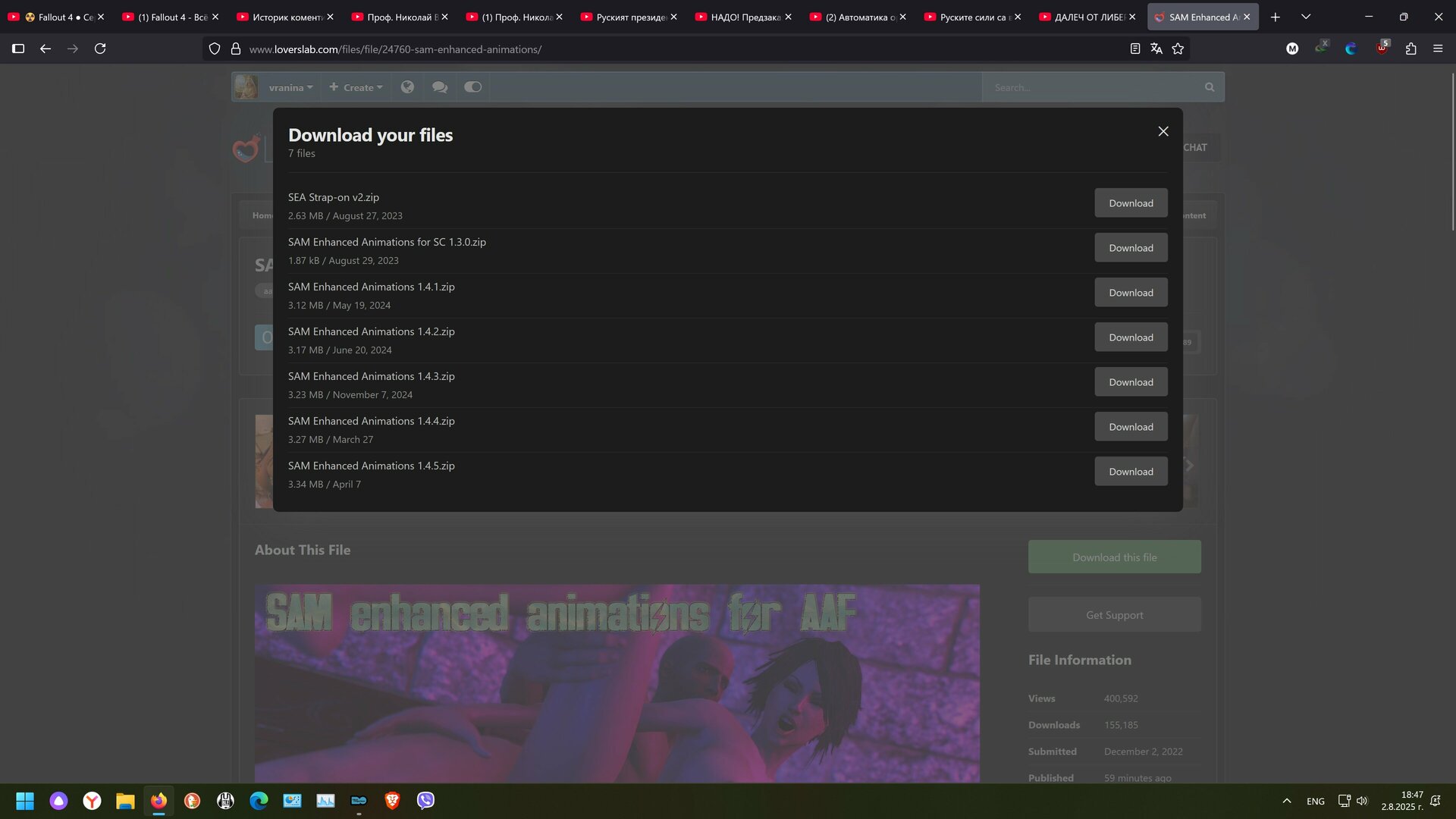Click 'Download this file' green button
Screen dimensions: 1456x819
pyautogui.click(x=1114, y=557)
